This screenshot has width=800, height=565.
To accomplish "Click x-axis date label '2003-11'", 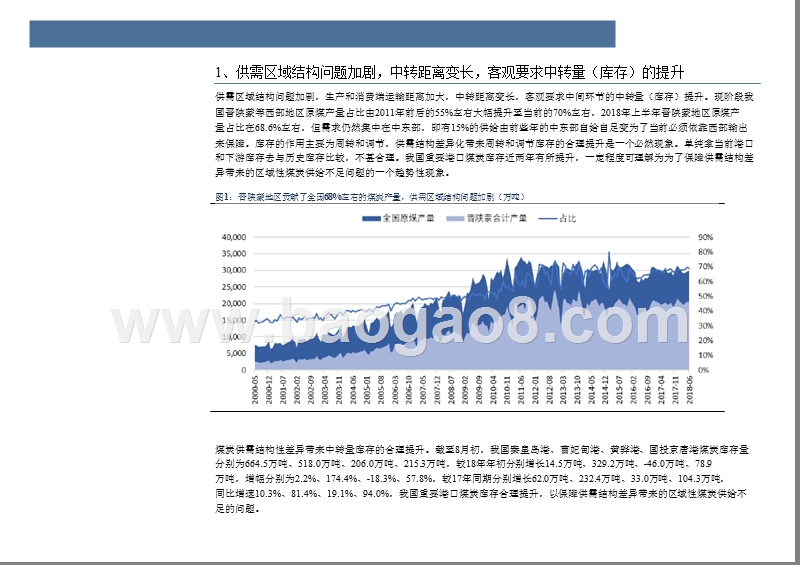I will tap(339, 390).
